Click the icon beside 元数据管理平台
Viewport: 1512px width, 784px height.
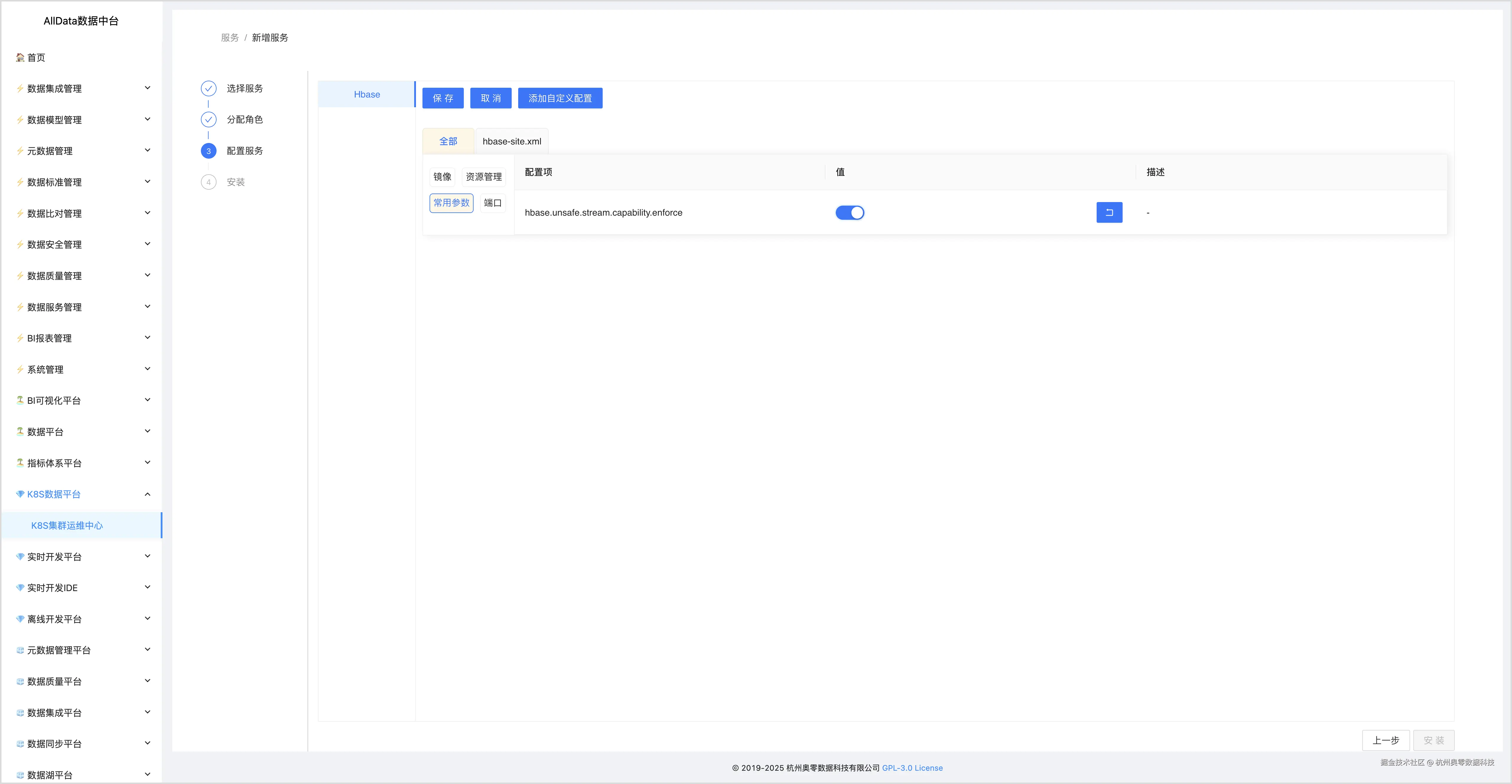click(20, 650)
